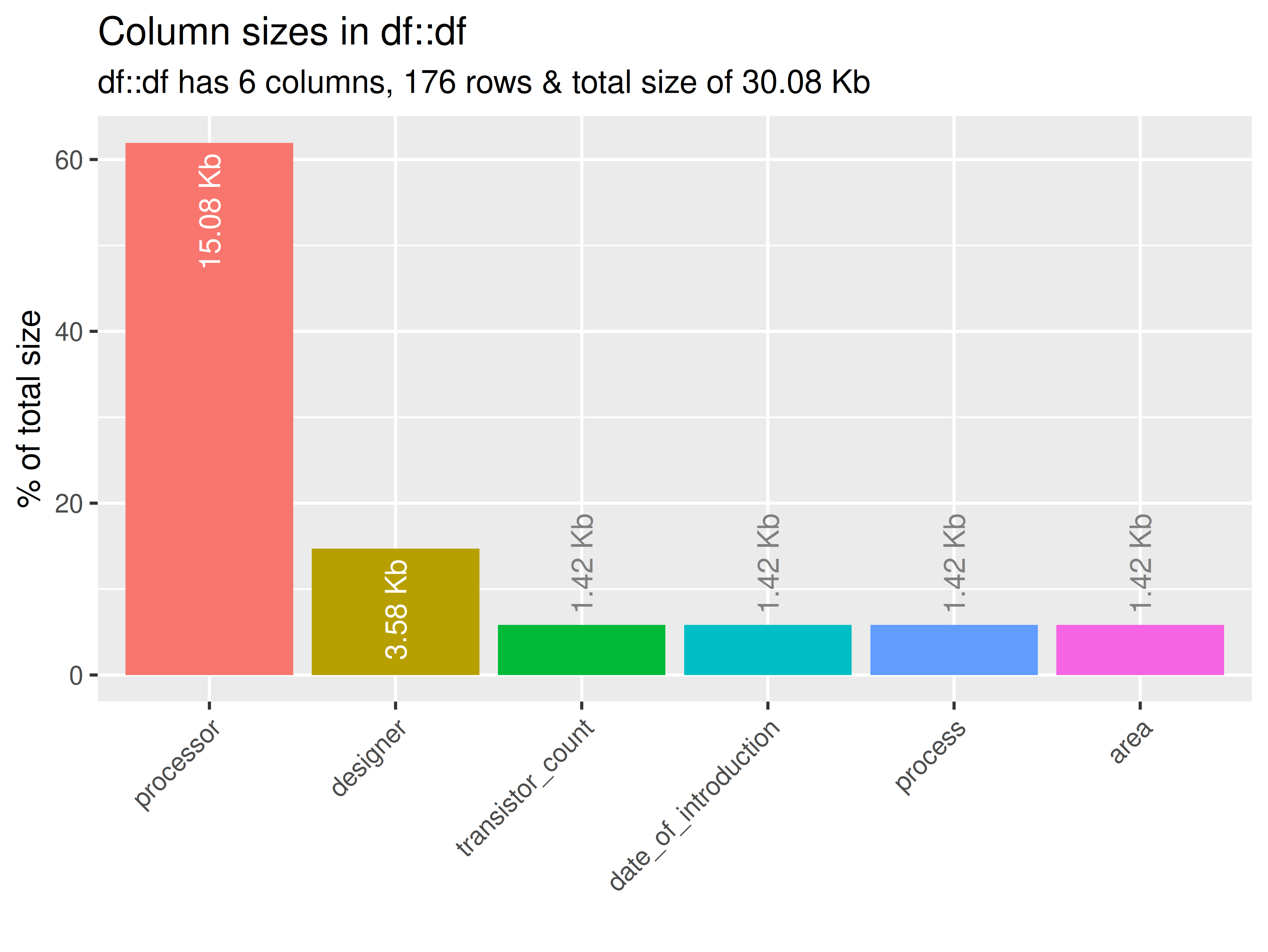Click the 15.08 Kb bar label
Viewport: 1268px width, 952px height.
(x=210, y=210)
